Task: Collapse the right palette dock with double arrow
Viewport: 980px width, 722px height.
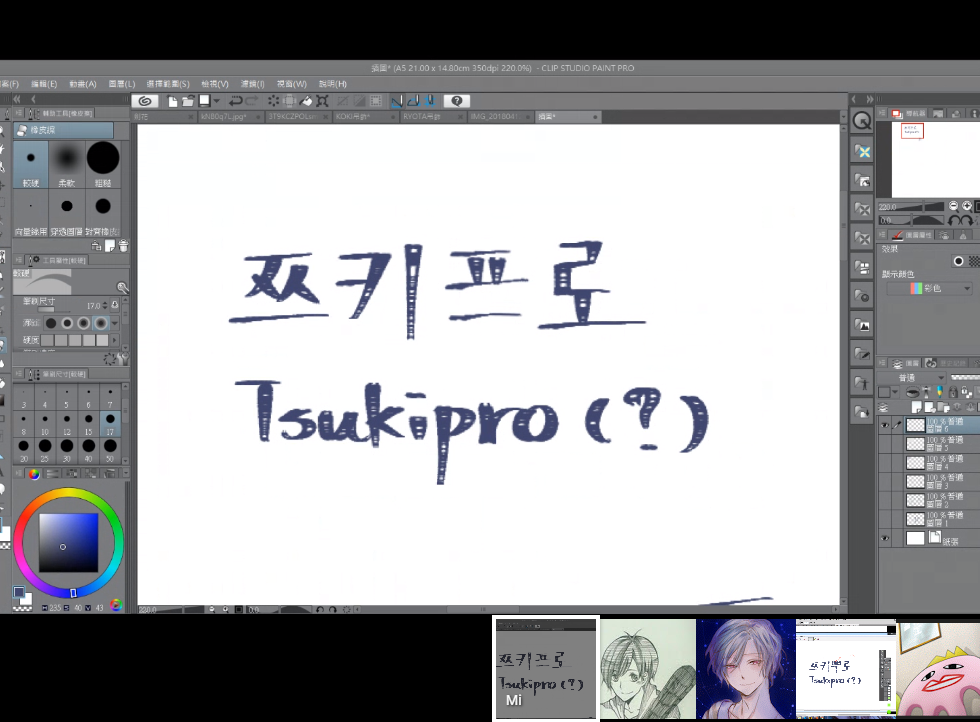Action: click(869, 99)
